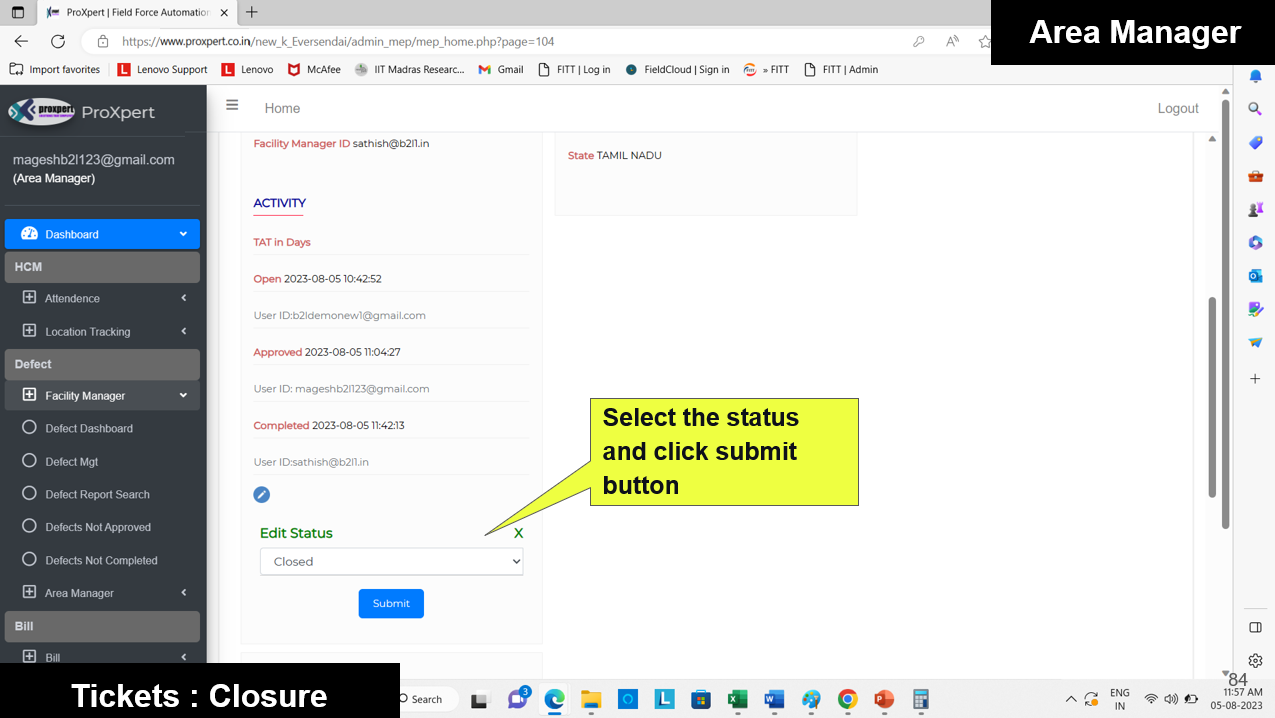The width and height of the screenshot is (1275, 718).
Task: Open Excel from the Windows taskbar
Action: point(737,699)
